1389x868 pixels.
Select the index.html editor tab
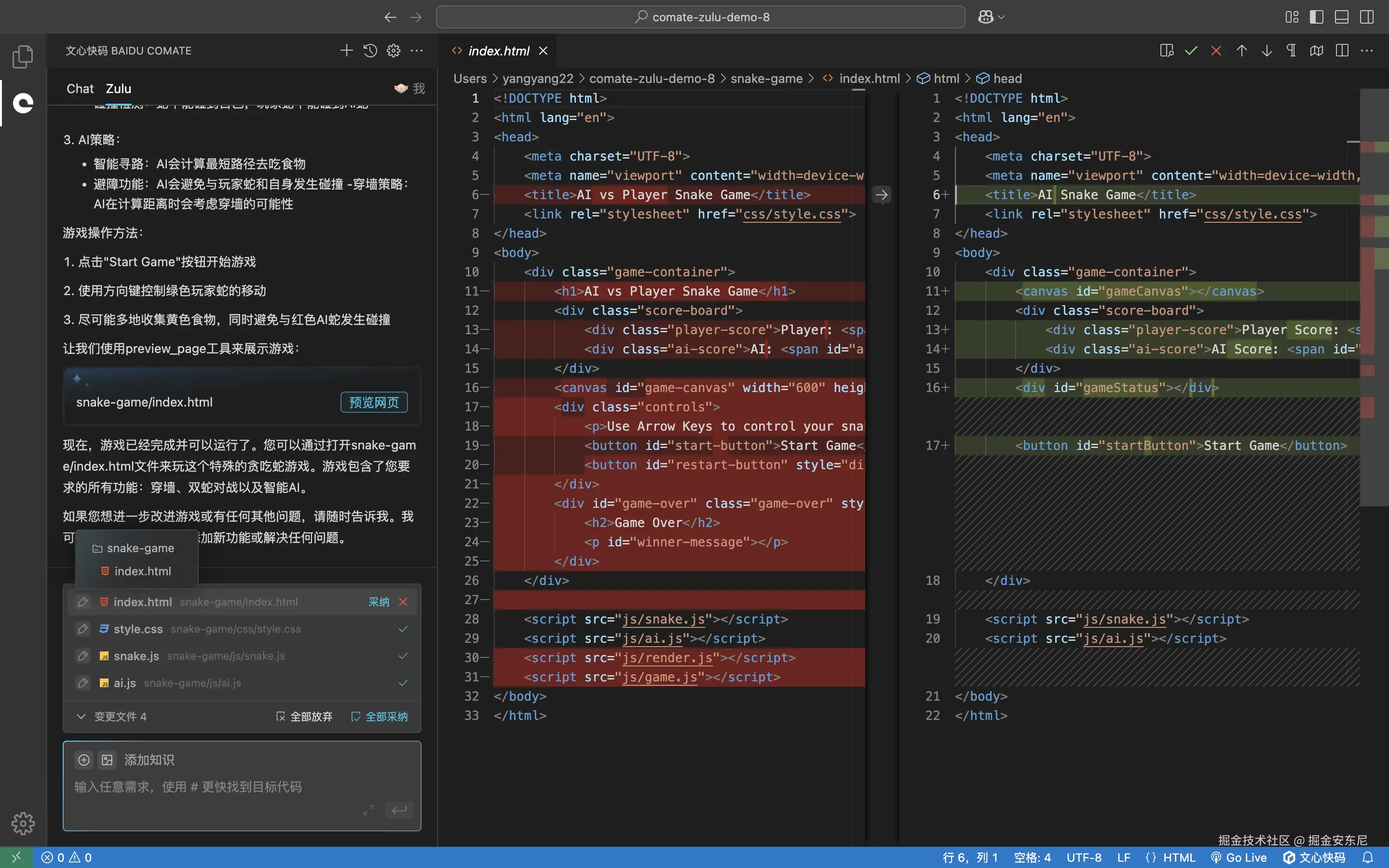(498, 51)
